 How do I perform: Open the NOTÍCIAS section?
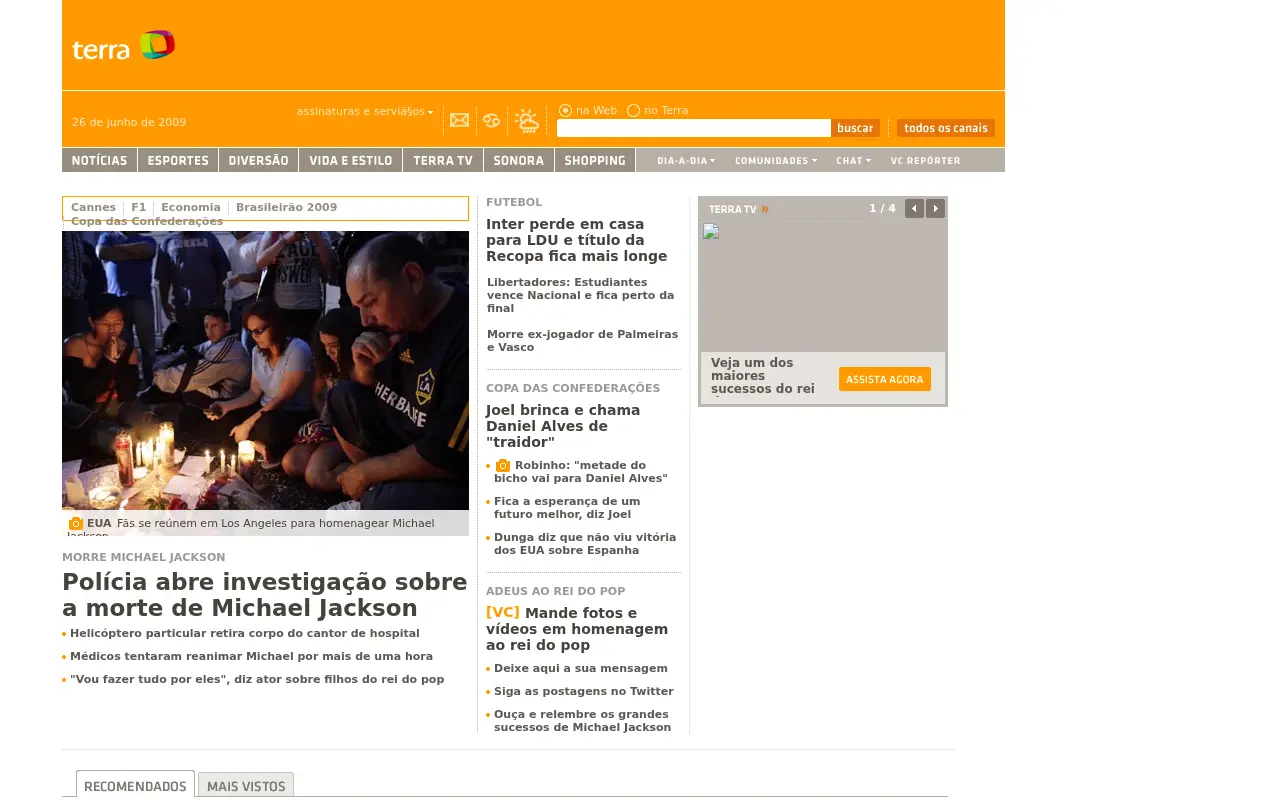tap(99, 160)
